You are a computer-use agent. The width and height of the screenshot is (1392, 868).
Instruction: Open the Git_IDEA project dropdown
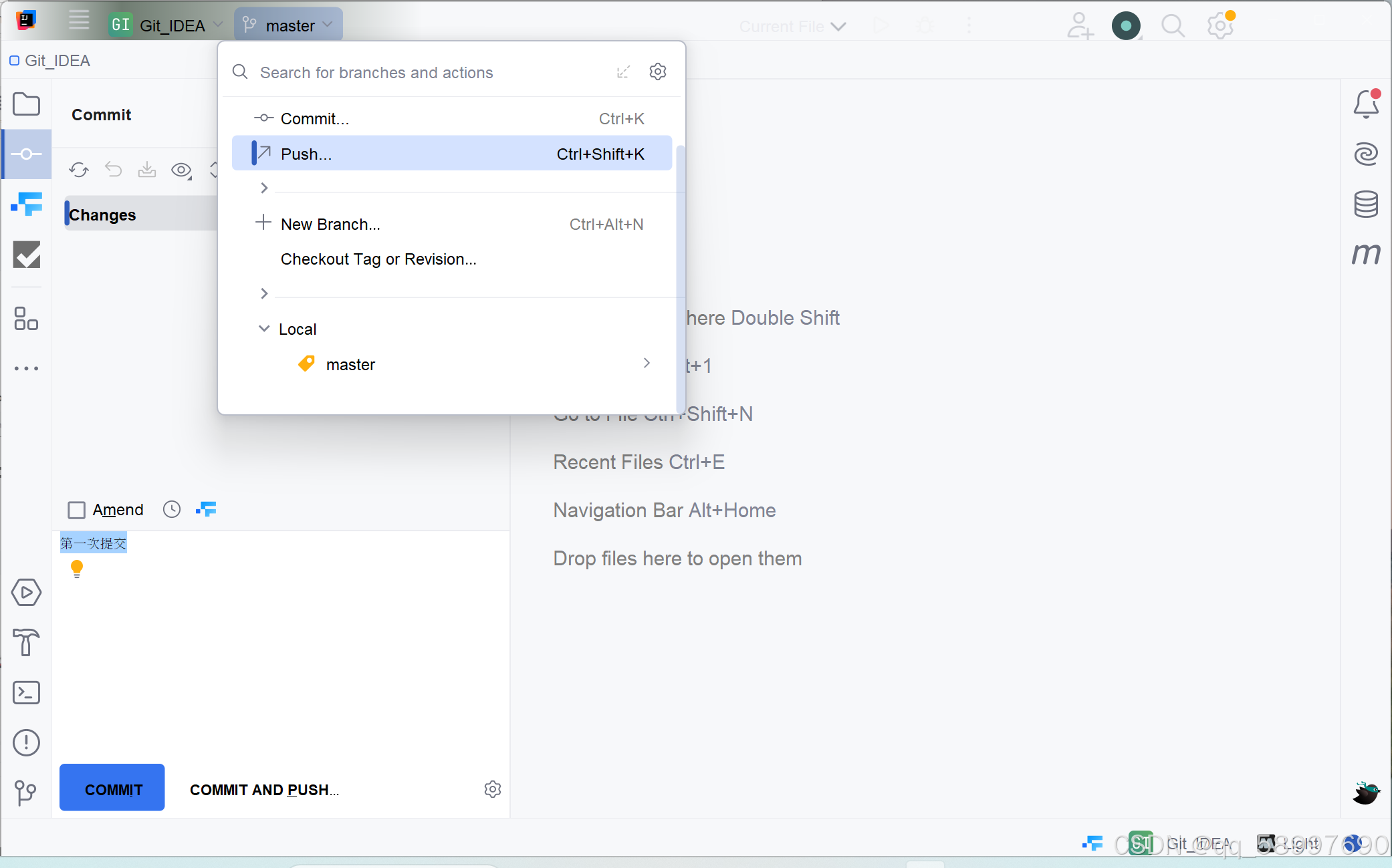point(167,25)
